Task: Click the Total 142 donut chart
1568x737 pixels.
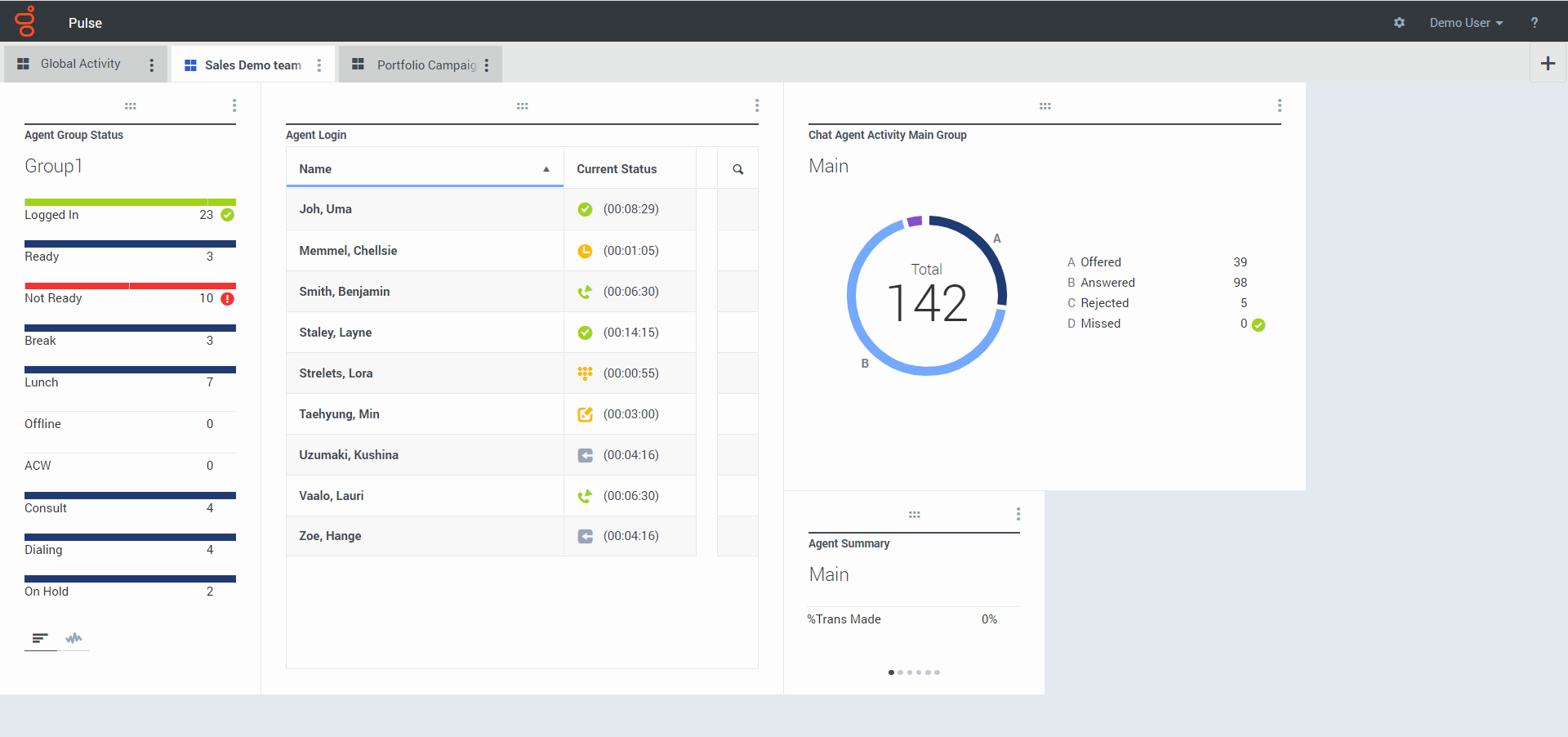Action: (x=926, y=295)
